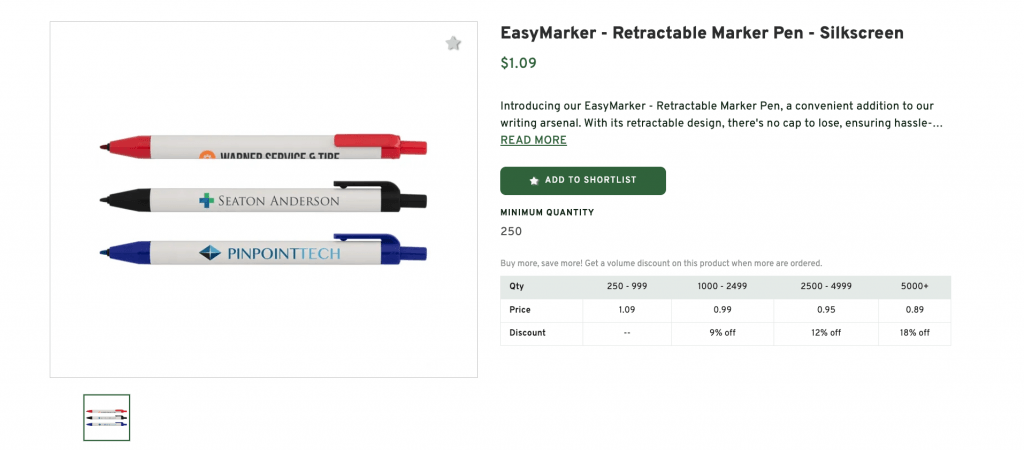Click the product title EasyMarker Retractable Marker Pen
This screenshot has height=450, width=1024.
pyautogui.click(x=701, y=33)
